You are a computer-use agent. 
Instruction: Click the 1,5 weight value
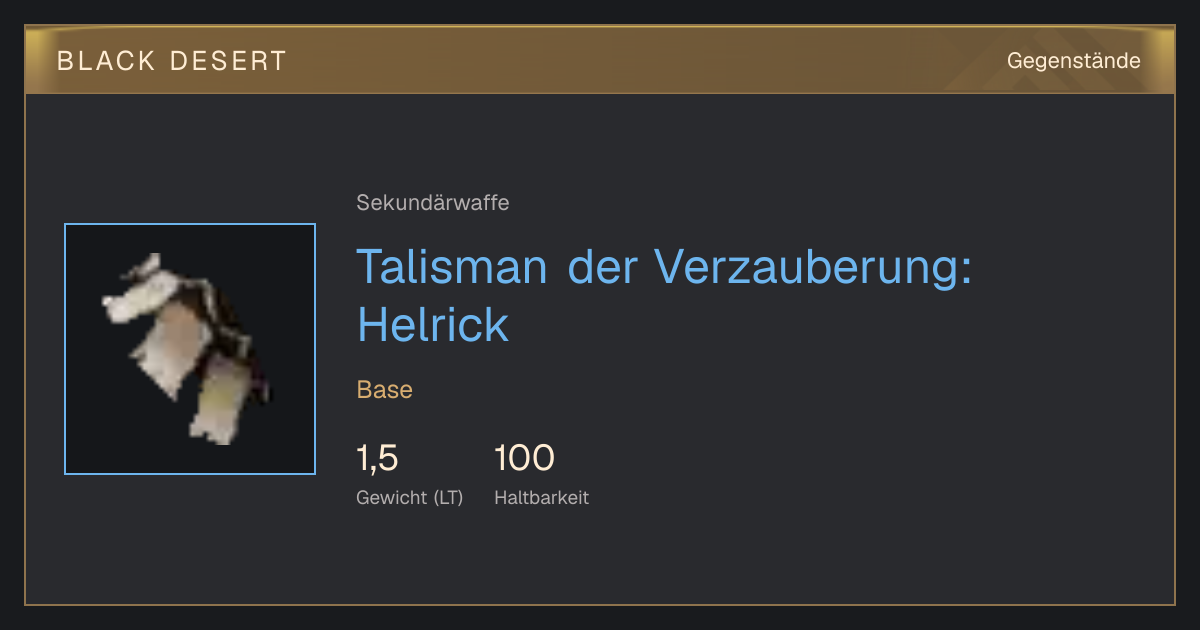tap(378, 458)
